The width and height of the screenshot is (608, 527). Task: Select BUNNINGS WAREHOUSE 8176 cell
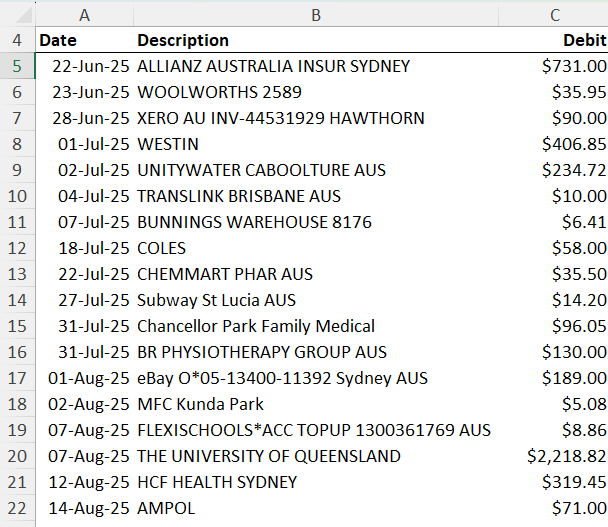[x=316, y=222]
